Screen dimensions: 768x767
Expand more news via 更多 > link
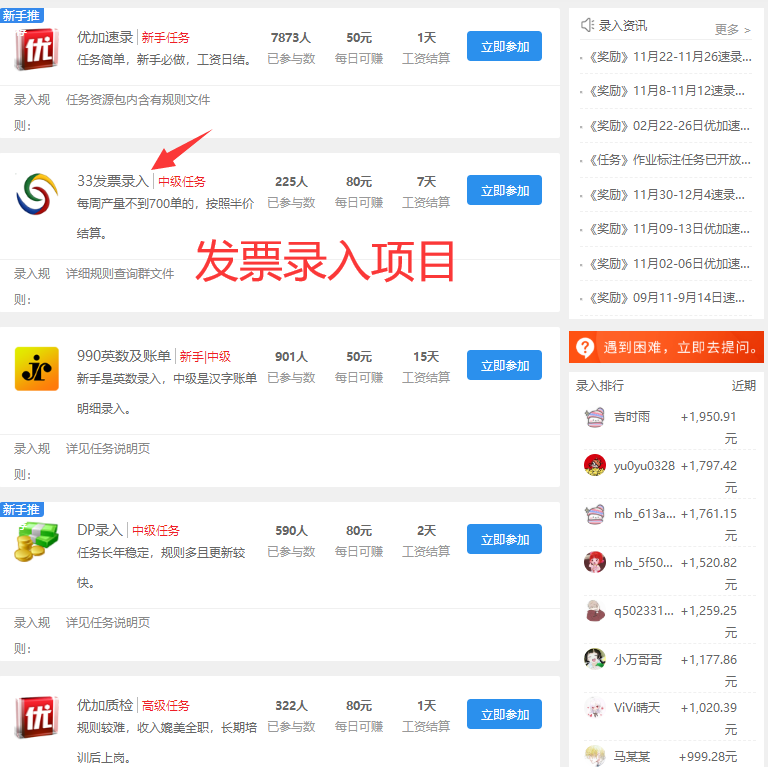[x=732, y=29]
